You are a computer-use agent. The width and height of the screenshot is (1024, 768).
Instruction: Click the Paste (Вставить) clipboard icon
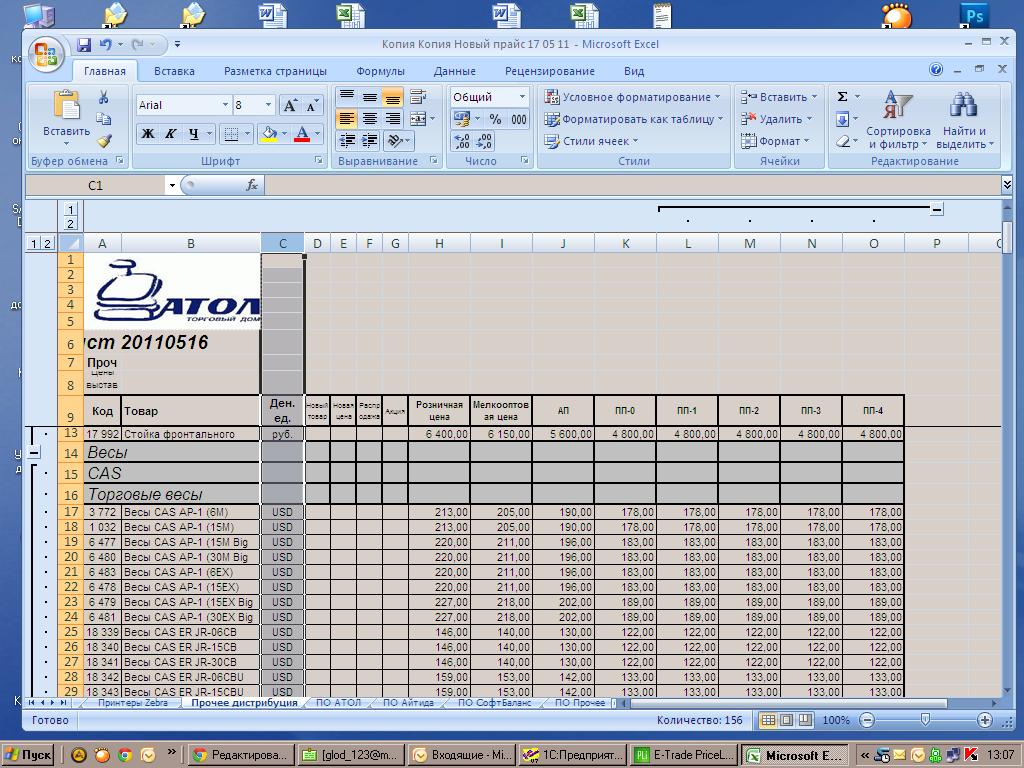point(67,104)
